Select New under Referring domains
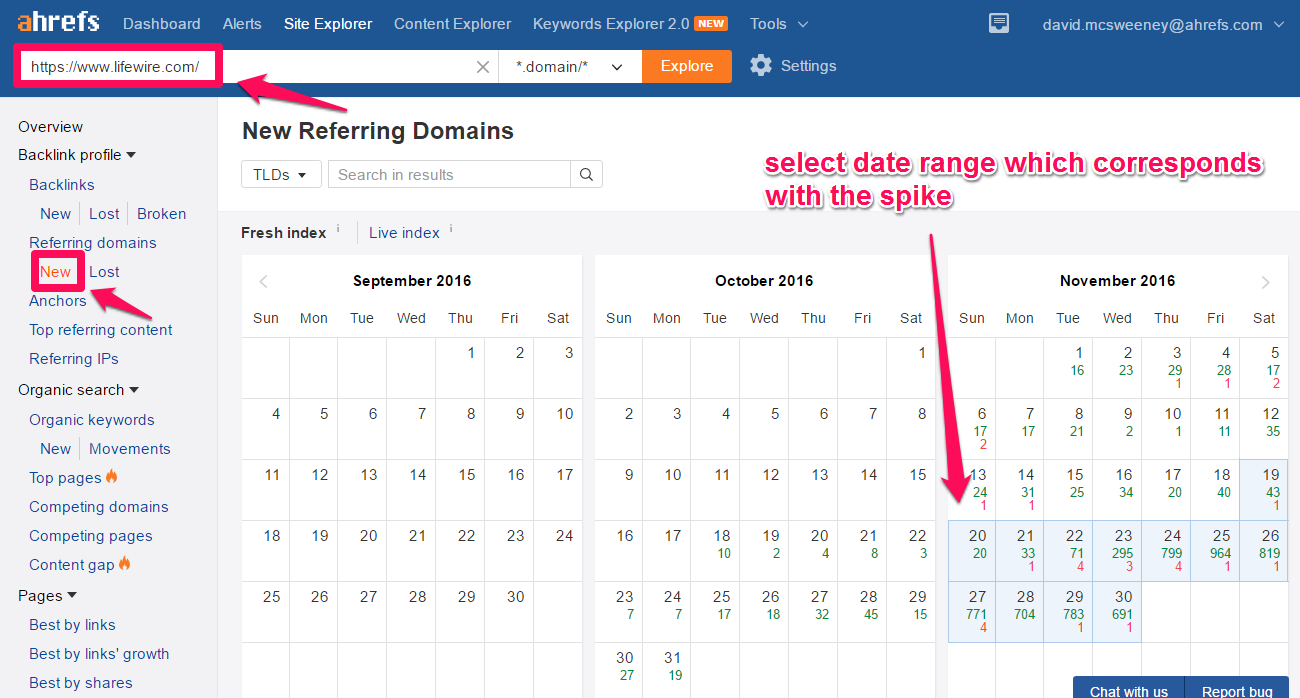This screenshot has width=1300, height=698. [x=56, y=272]
